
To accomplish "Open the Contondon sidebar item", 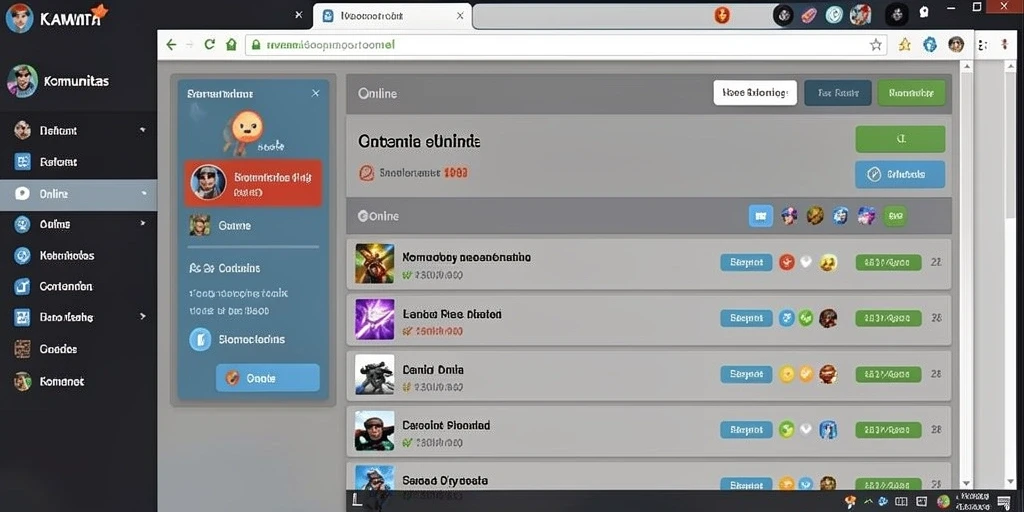I will point(65,286).
